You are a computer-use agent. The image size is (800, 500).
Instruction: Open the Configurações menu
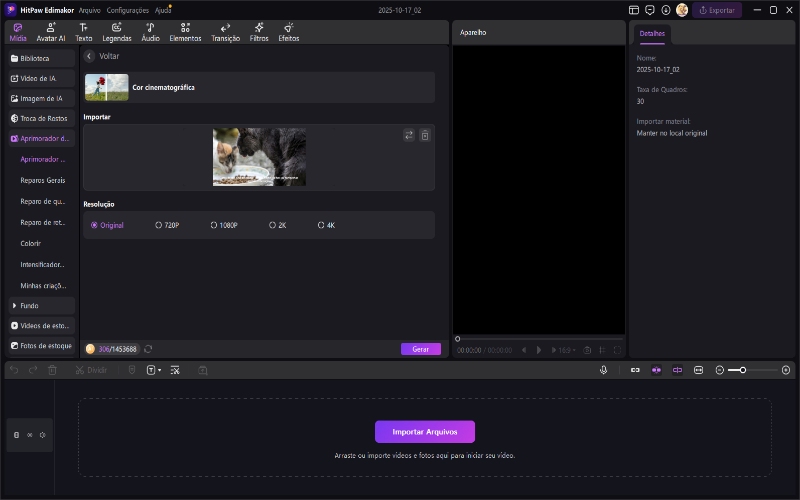tap(128, 10)
